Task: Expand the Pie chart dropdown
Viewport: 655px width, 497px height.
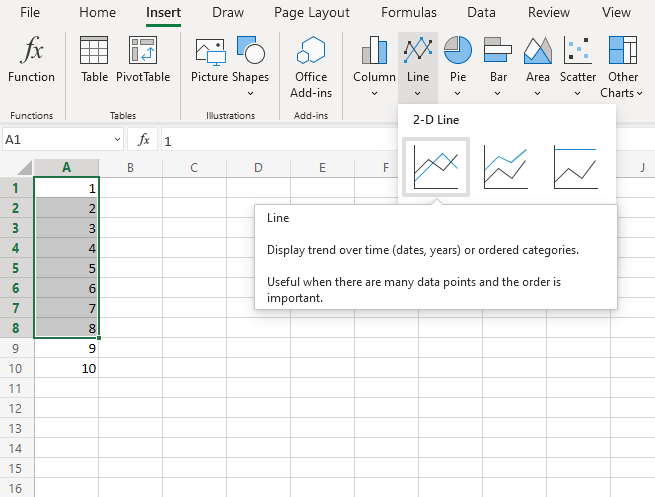Action: pyautogui.click(x=458, y=65)
